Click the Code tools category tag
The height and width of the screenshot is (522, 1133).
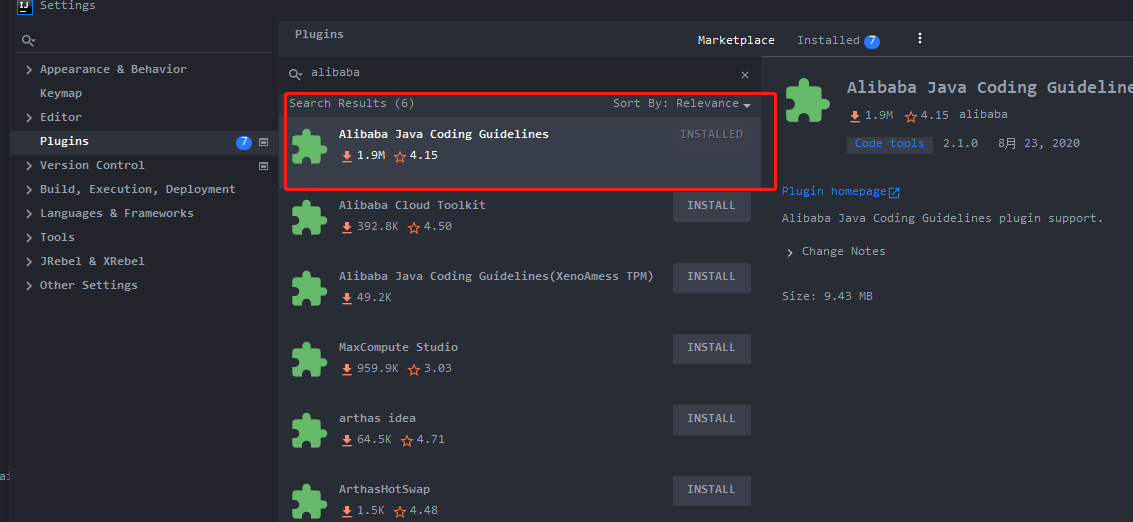coord(889,144)
